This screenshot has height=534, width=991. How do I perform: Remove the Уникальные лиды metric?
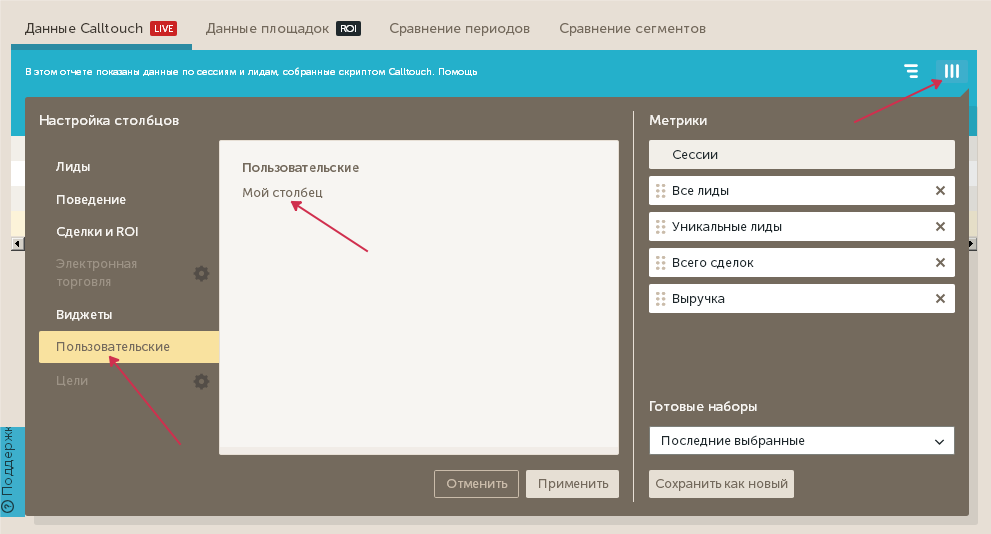[x=939, y=227]
